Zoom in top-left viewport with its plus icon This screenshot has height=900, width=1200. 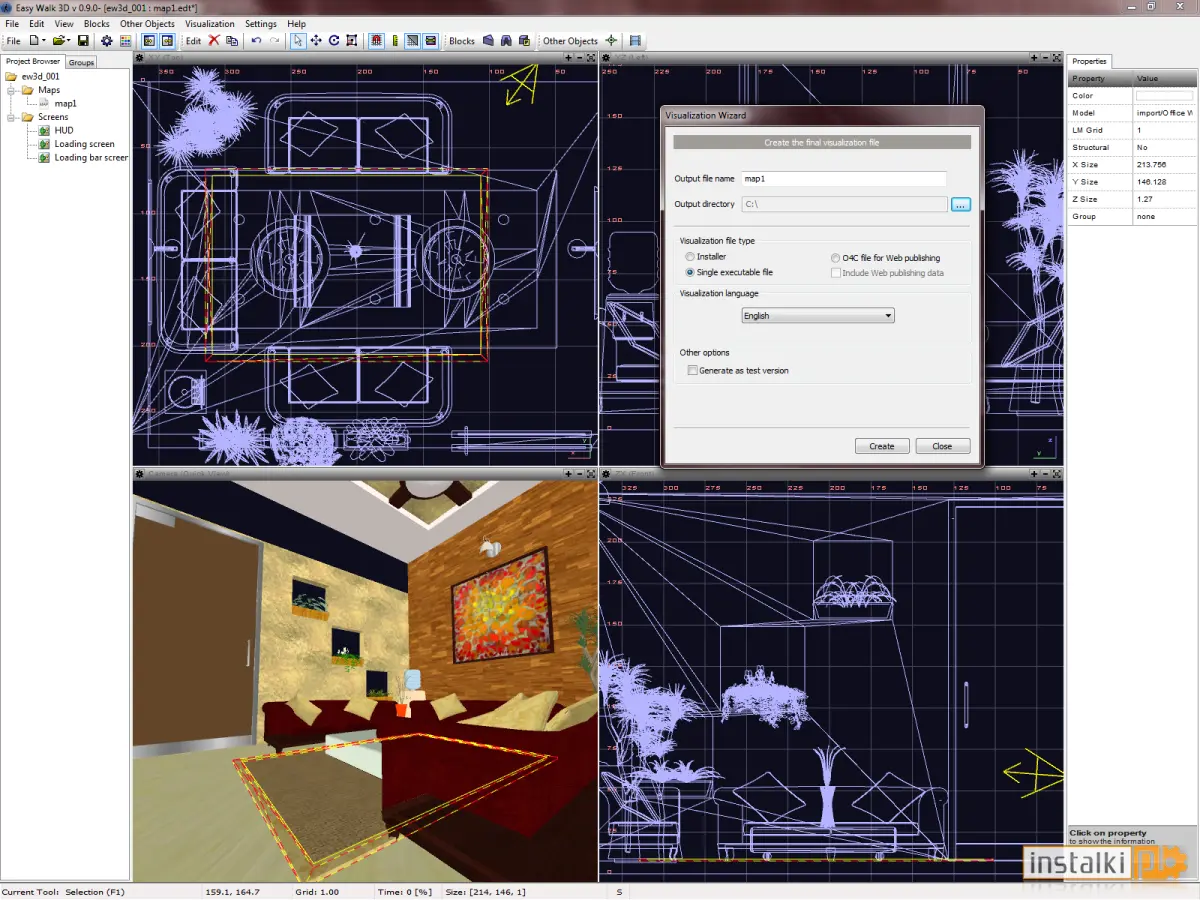click(x=568, y=58)
